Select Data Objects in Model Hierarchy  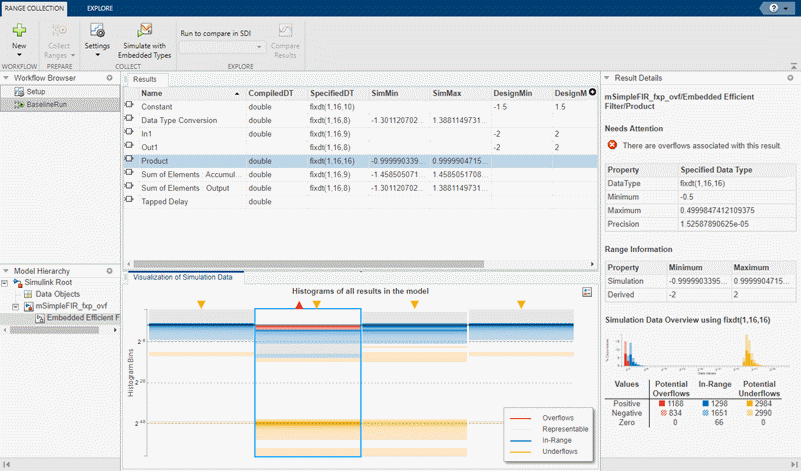pos(58,295)
